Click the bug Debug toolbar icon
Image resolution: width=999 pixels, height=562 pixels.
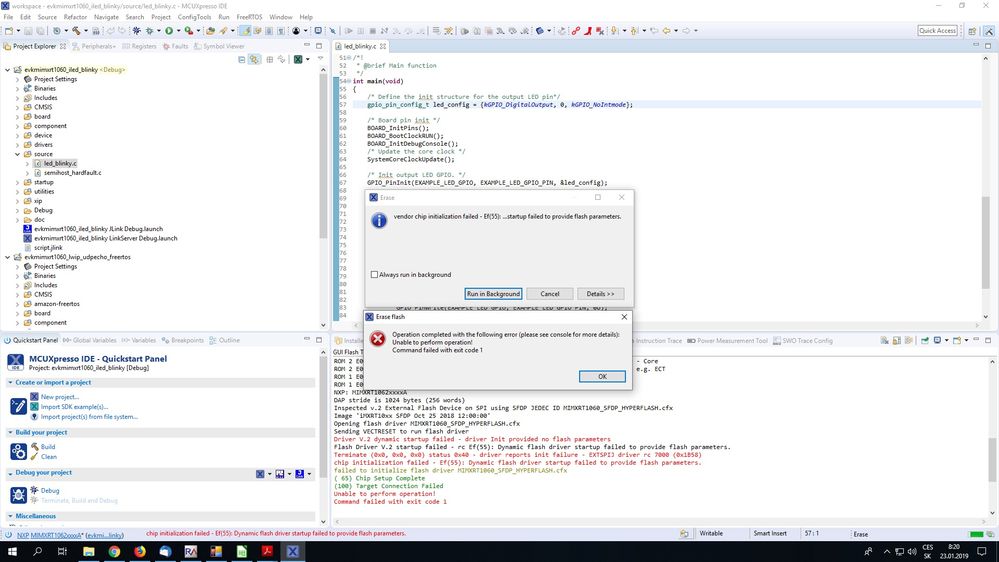coord(150,31)
